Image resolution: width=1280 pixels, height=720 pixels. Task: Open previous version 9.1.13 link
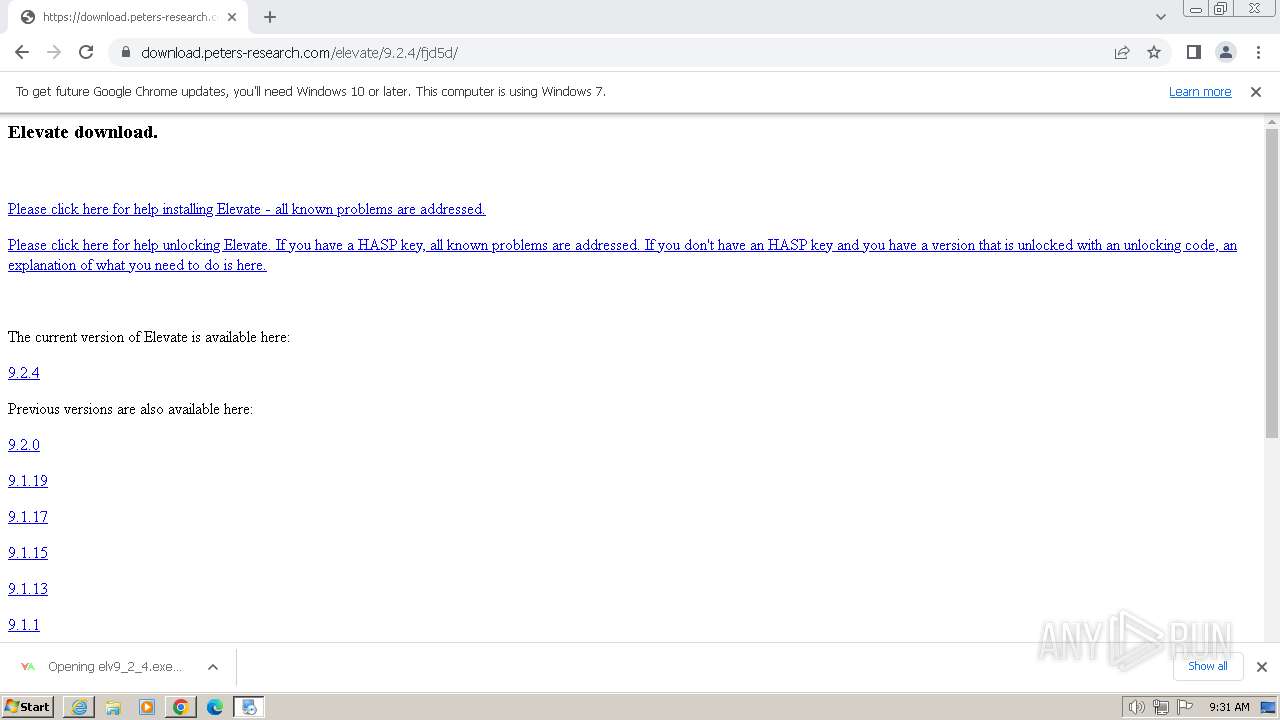(x=28, y=589)
